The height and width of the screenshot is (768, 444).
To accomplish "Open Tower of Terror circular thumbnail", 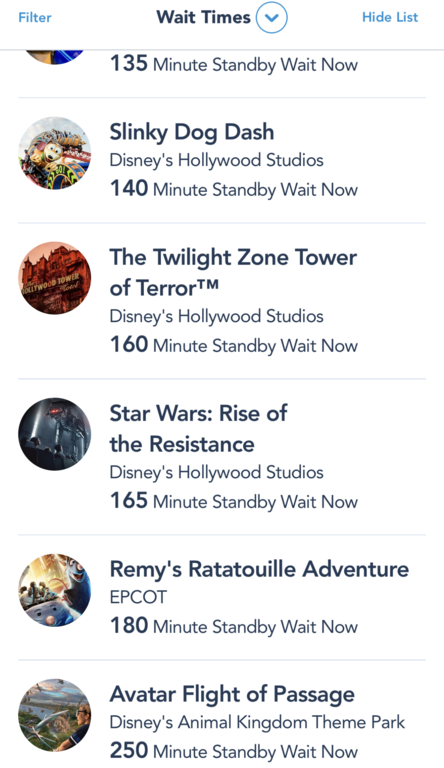I will [55, 278].
